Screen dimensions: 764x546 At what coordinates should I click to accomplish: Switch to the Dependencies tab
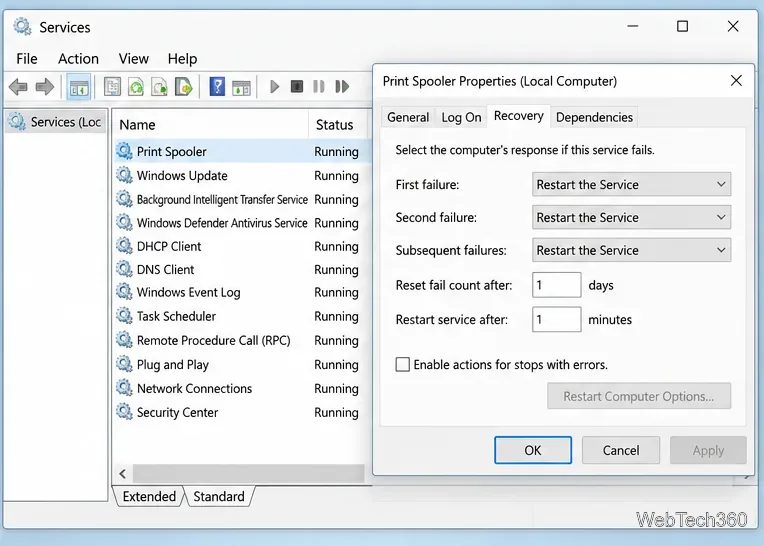(x=594, y=117)
